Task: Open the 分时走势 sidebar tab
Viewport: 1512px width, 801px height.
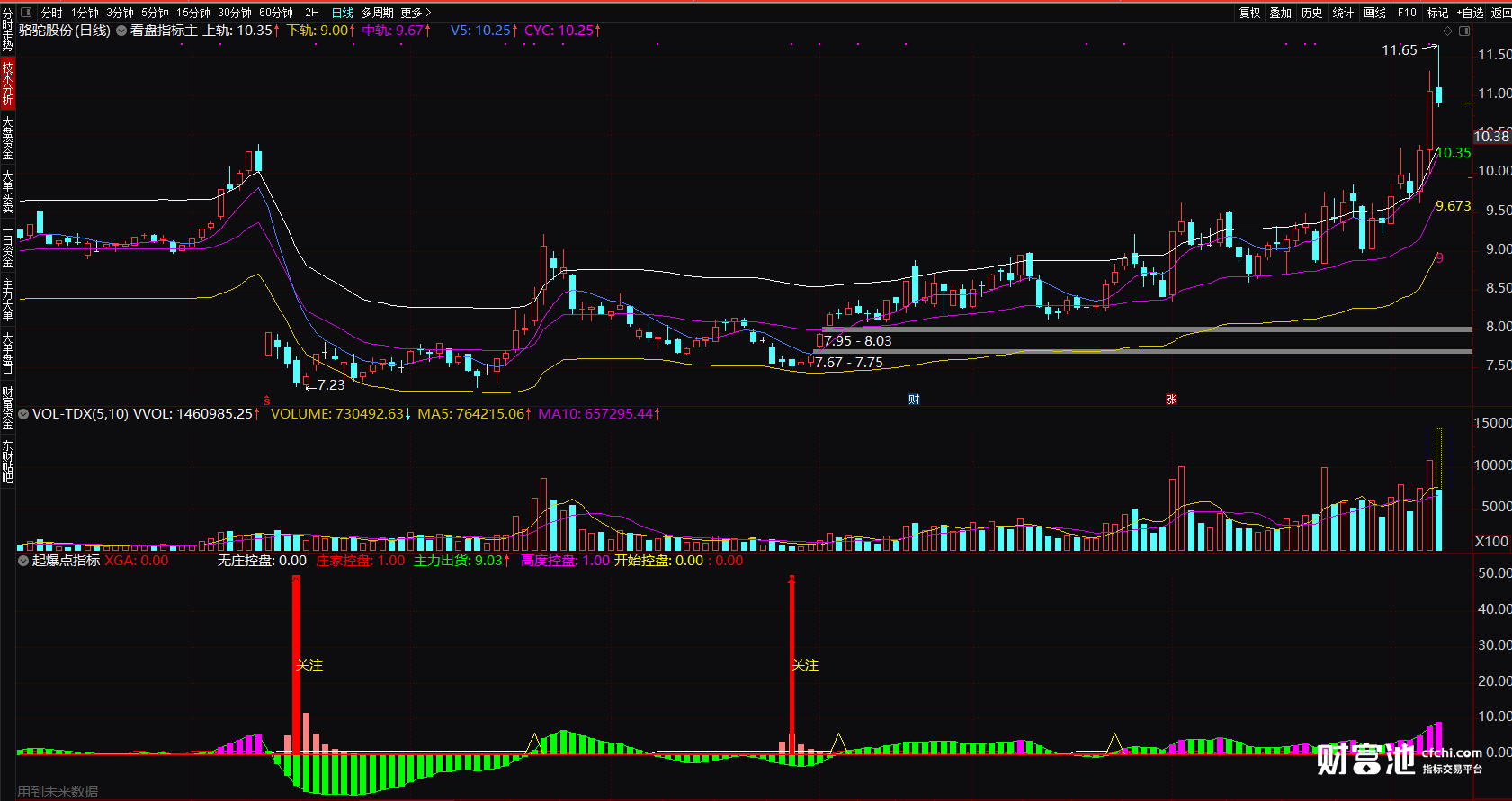Action: 7,30
